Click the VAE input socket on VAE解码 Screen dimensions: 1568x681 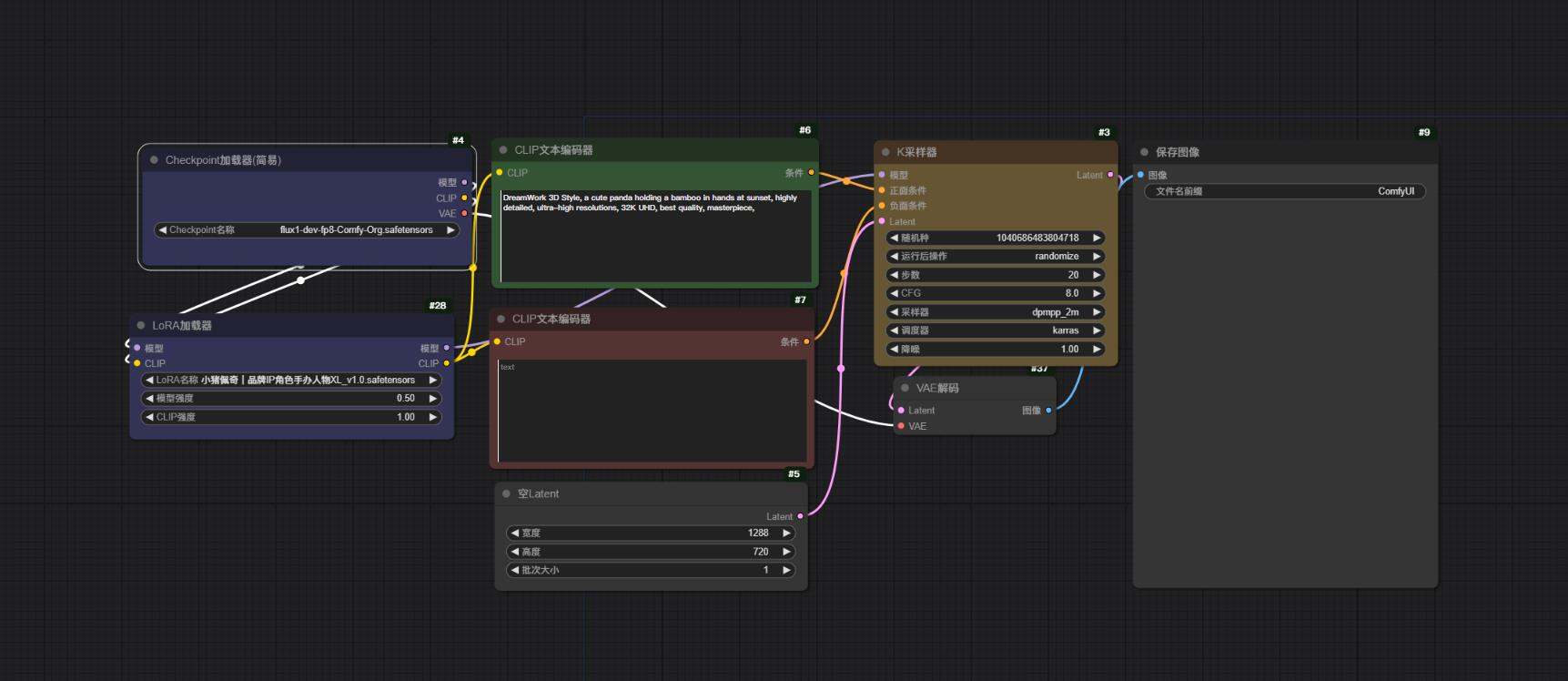[x=901, y=426]
